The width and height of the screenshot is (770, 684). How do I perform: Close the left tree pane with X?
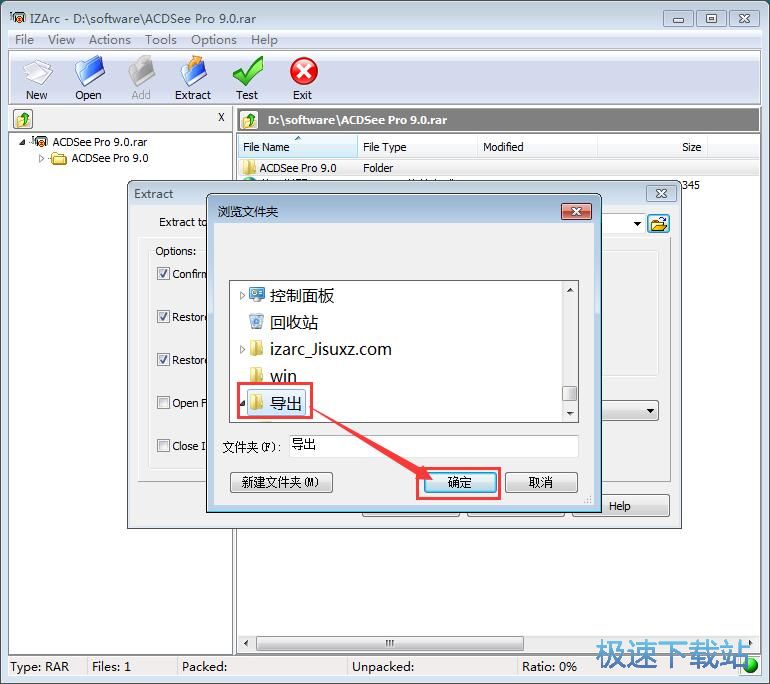(x=221, y=117)
